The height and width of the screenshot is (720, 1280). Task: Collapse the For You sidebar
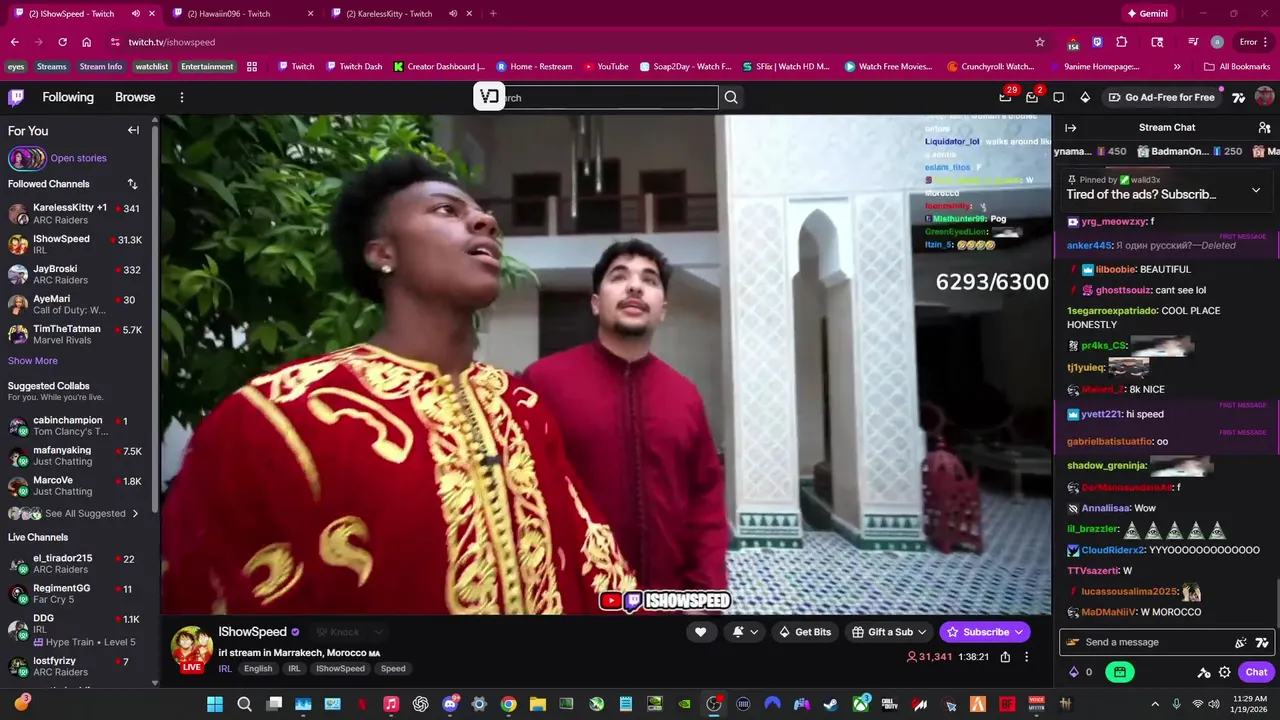coord(133,130)
